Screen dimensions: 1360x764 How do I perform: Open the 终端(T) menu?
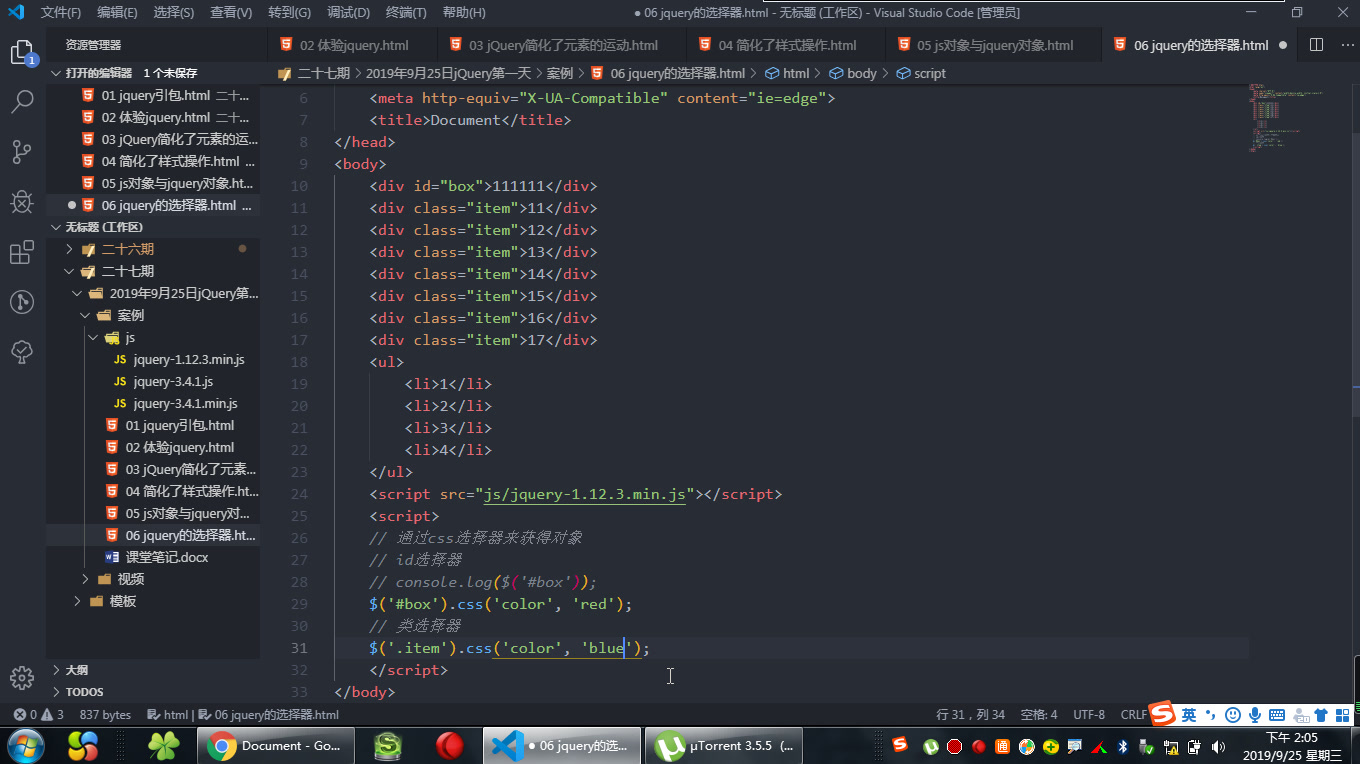[406, 13]
